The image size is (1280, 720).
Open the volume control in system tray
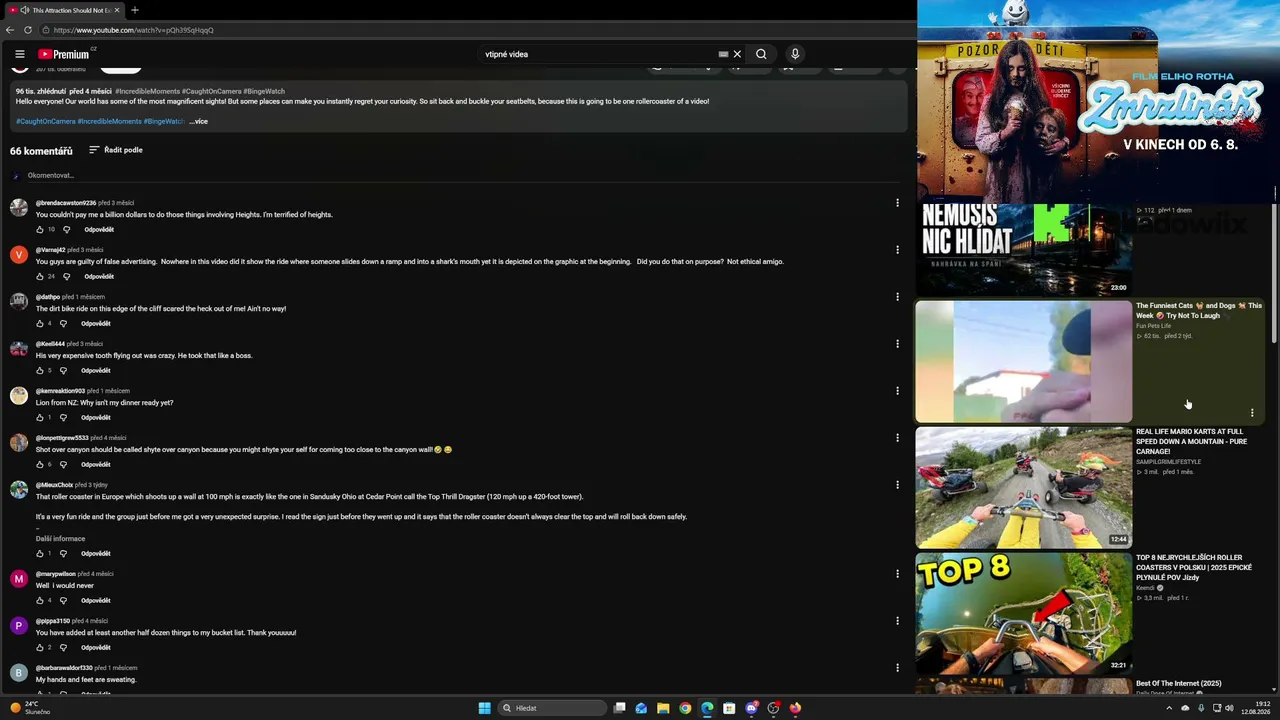tap(1230, 708)
